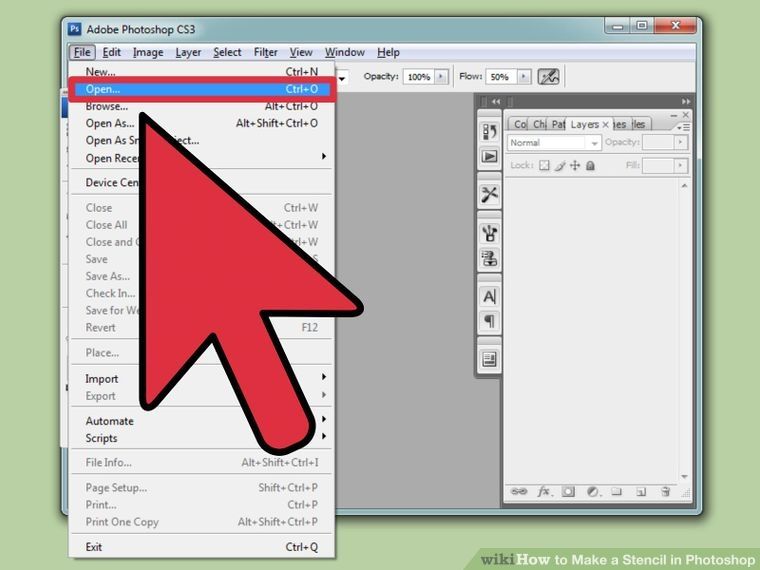Open the layer Fill slider arrow

[681, 165]
